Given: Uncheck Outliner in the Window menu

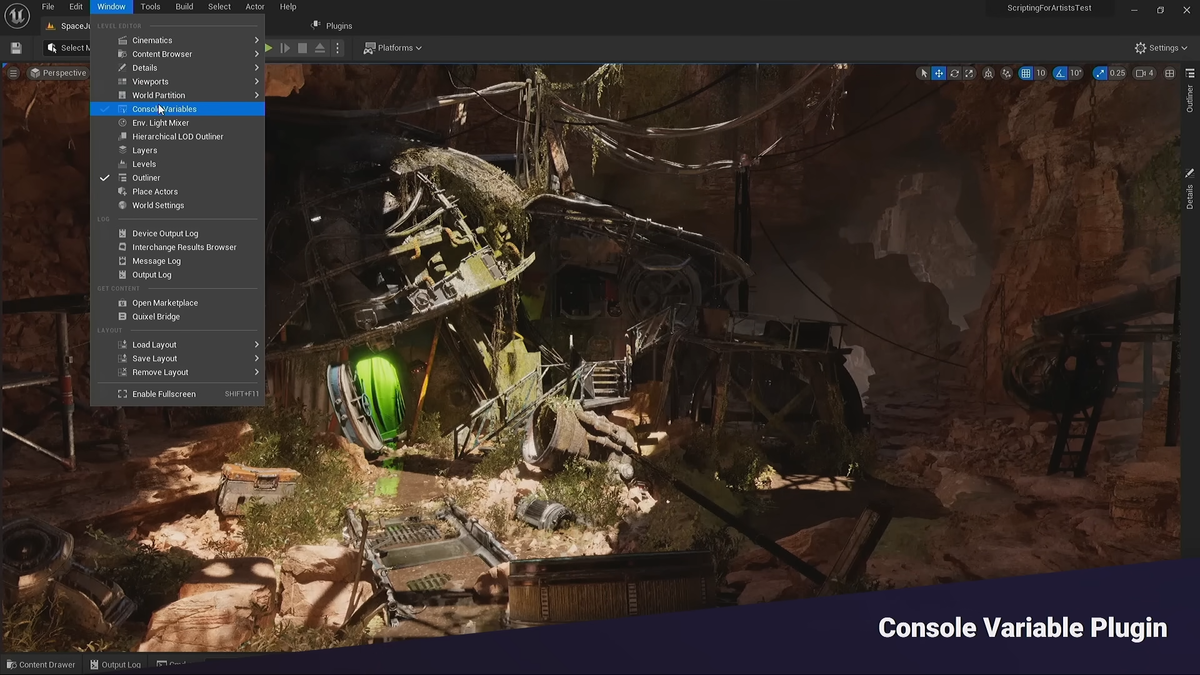Looking at the screenshot, I should pyautogui.click(x=146, y=178).
